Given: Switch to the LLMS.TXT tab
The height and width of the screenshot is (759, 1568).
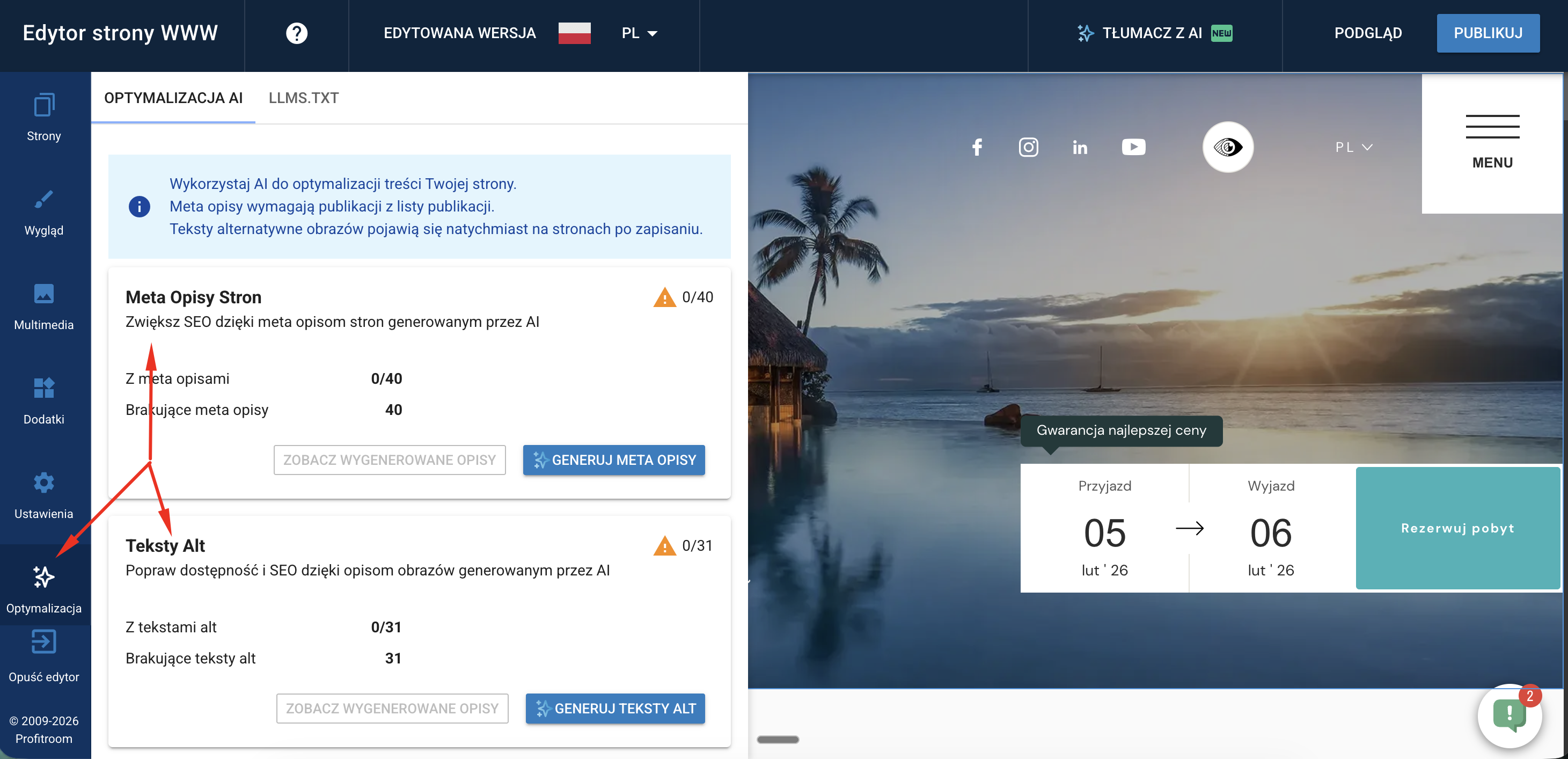Looking at the screenshot, I should (304, 98).
